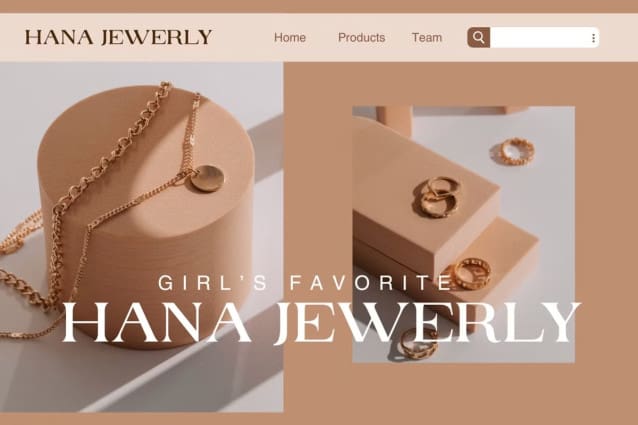Click the round gold pendant on necklace
This screenshot has height=425, width=638.
pyautogui.click(x=207, y=178)
